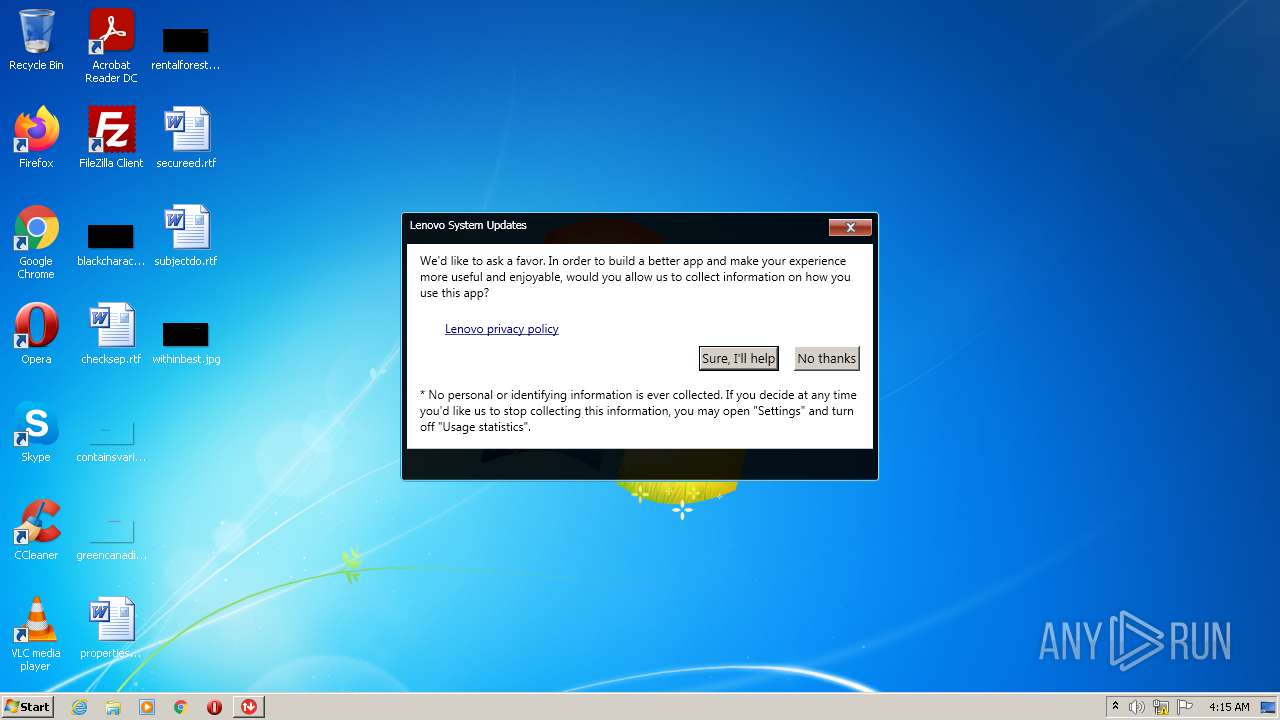
Task: Open Windows Explorer from the taskbar
Action: [113, 707]
